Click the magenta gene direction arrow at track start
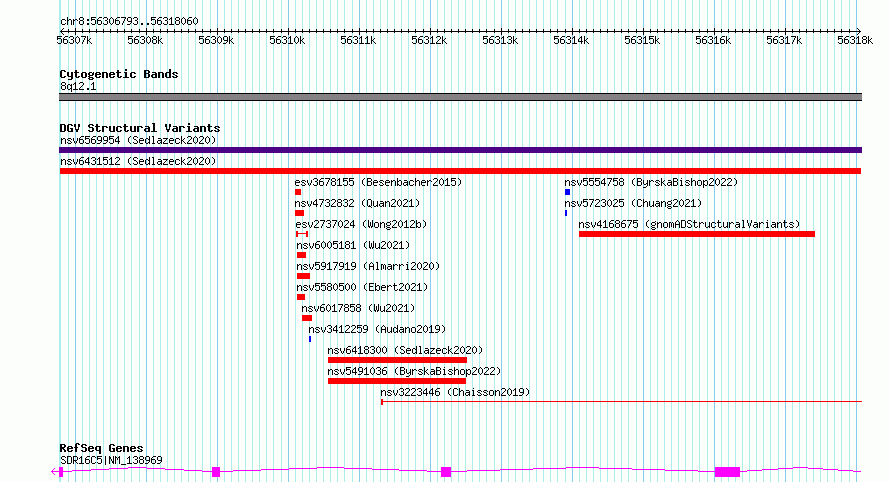 (x=55, y=472)
